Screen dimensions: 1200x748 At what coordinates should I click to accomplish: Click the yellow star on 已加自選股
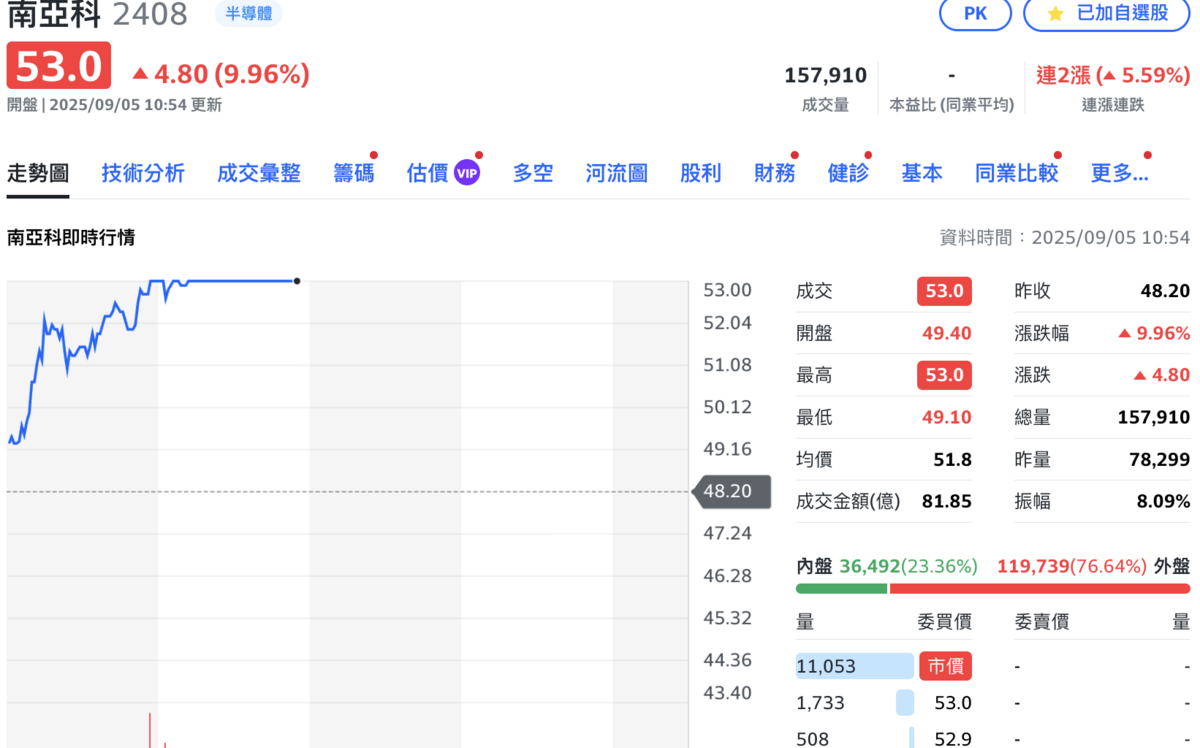coord(1054,15)
